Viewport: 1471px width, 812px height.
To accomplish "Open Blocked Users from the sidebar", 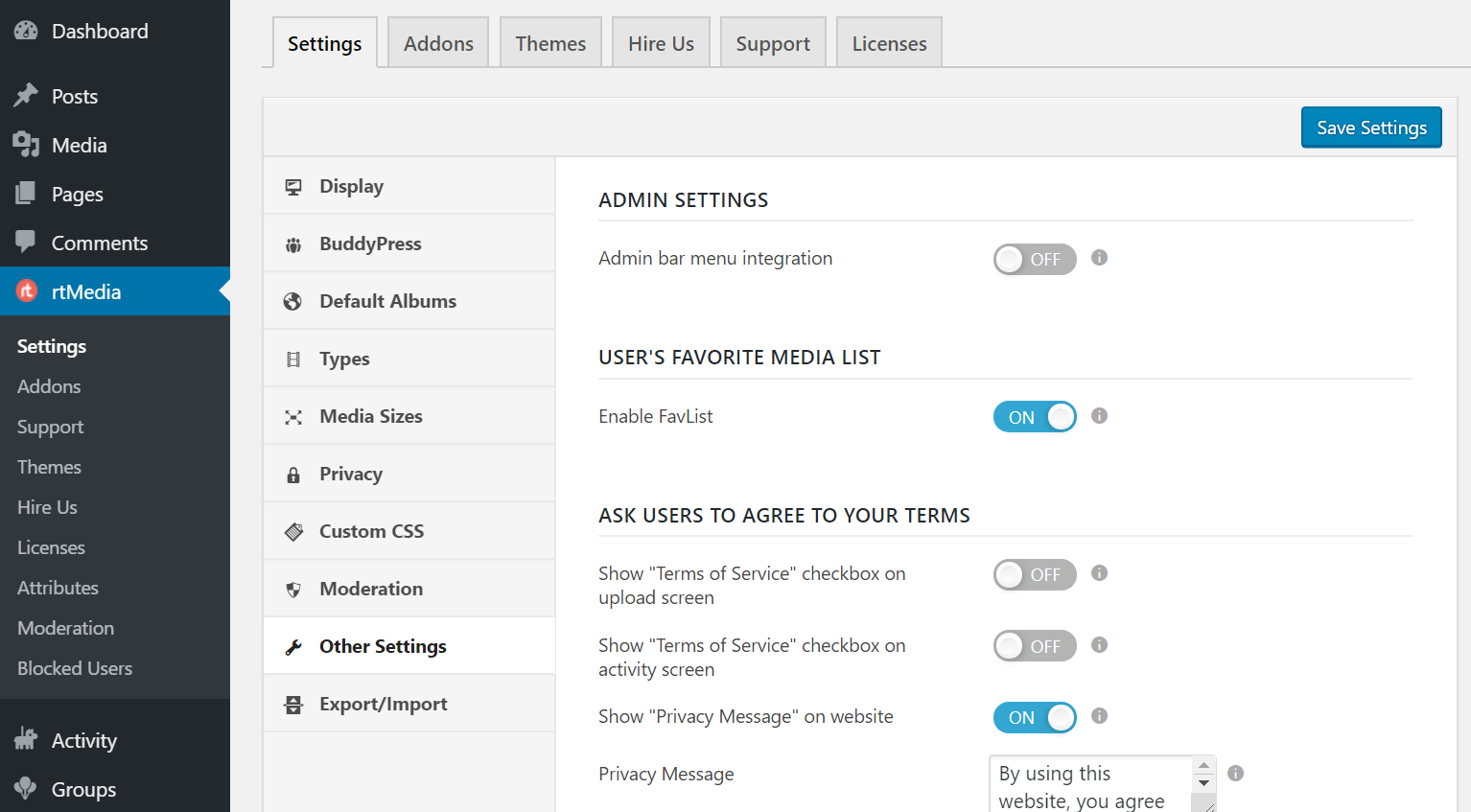I will 74,668.
